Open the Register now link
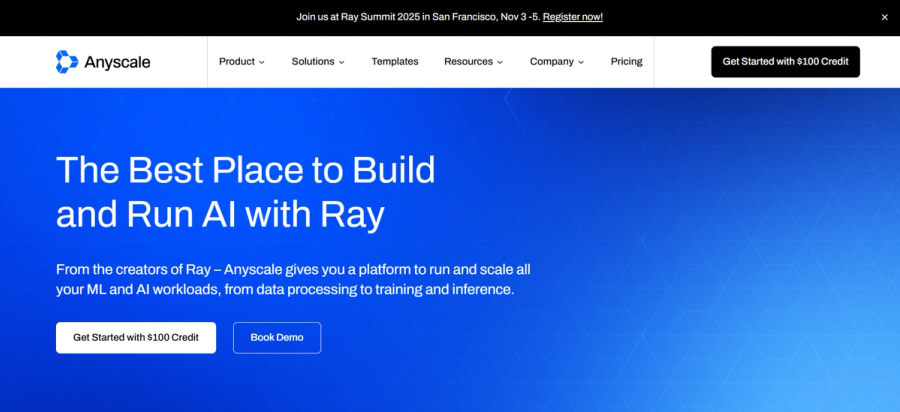900x412 pixels. [x=573, y=17]
